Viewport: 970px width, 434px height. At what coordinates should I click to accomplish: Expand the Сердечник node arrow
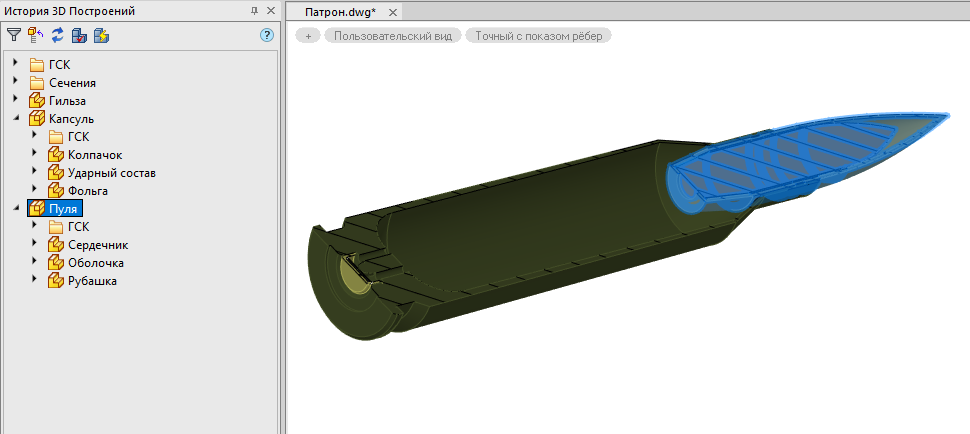coord(34,244)
